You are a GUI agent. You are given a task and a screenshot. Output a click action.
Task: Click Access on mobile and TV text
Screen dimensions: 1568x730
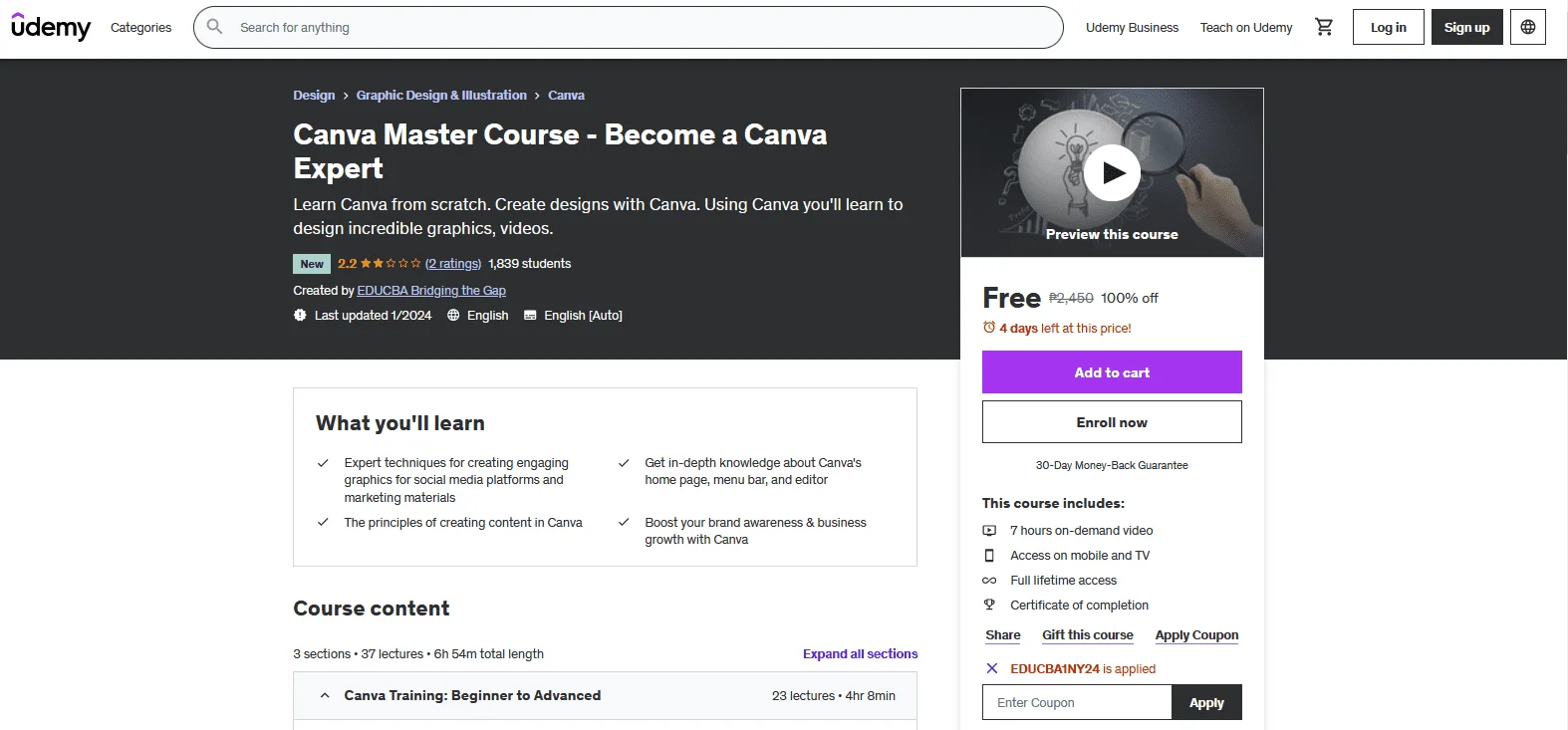1080,556
